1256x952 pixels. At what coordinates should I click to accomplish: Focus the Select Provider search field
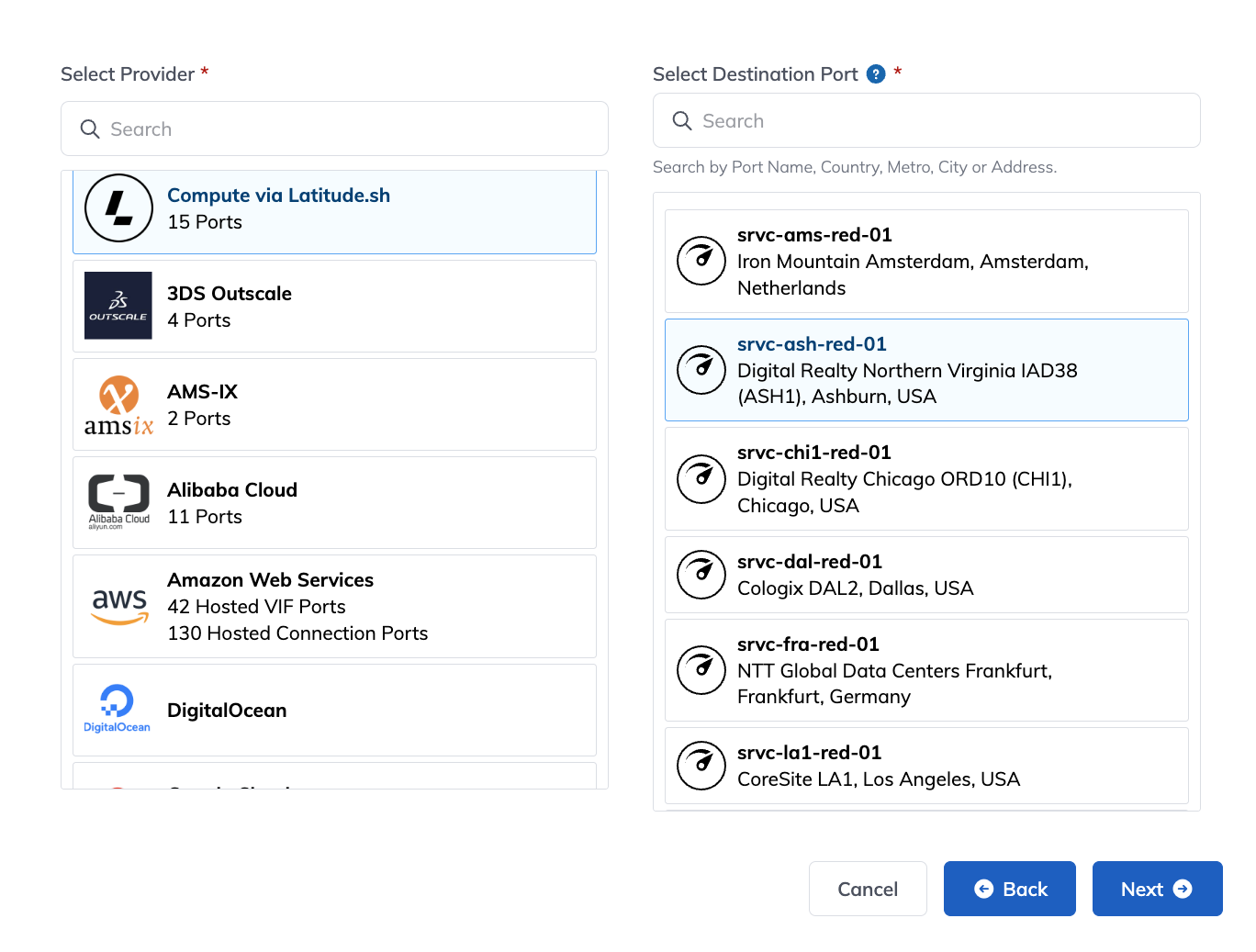[x=334, y=129]
